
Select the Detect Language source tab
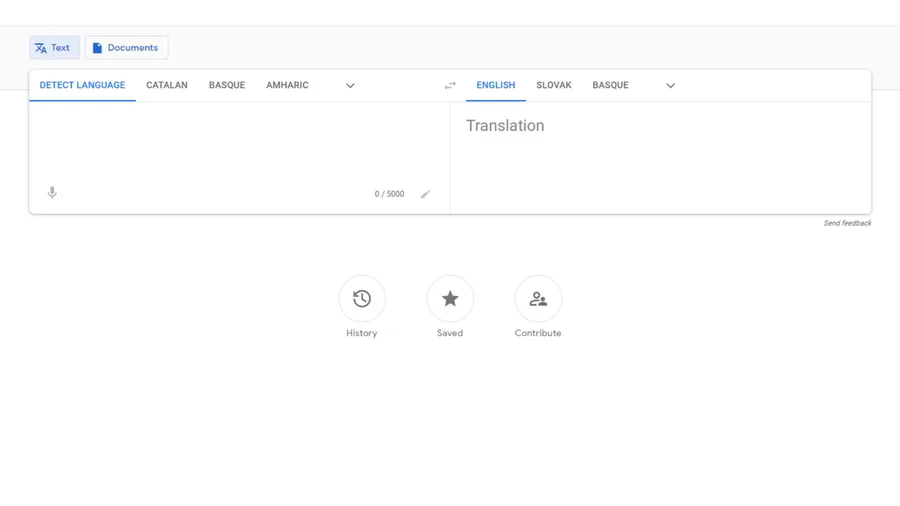click(82, 85)
